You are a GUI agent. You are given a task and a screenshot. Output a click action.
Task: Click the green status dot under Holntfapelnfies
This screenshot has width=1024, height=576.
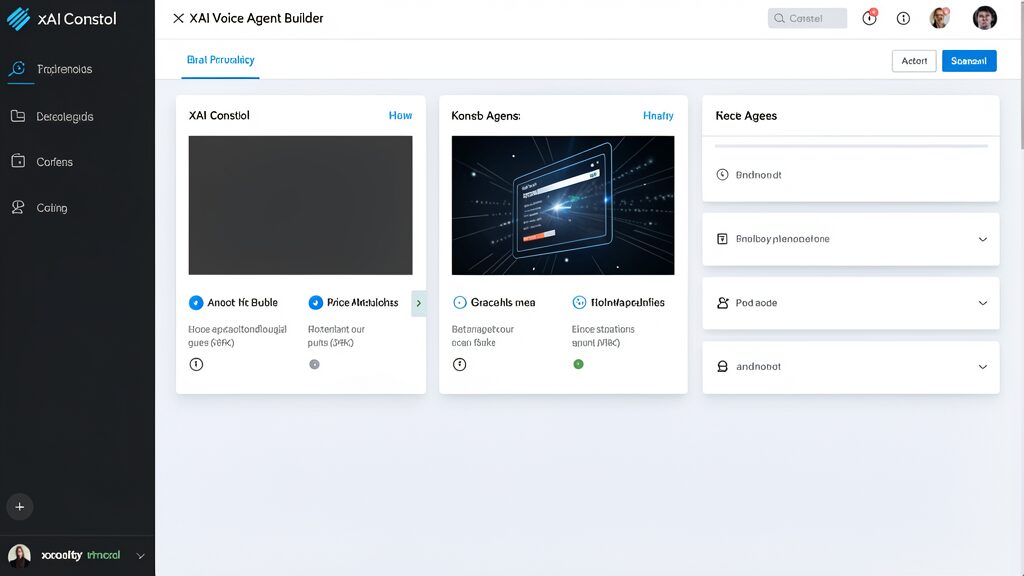click(578, 364)
